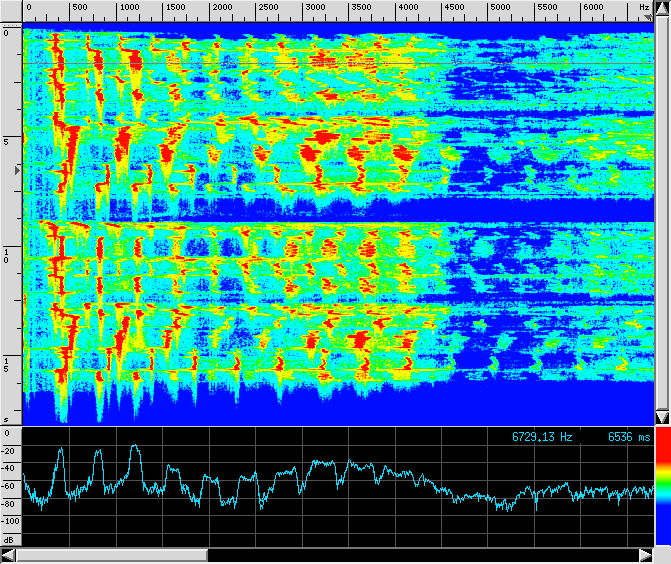This screenshot has height=564, width=671.
Task: Click the 6536 ms time readout
Action: click(x=629, y=437)
